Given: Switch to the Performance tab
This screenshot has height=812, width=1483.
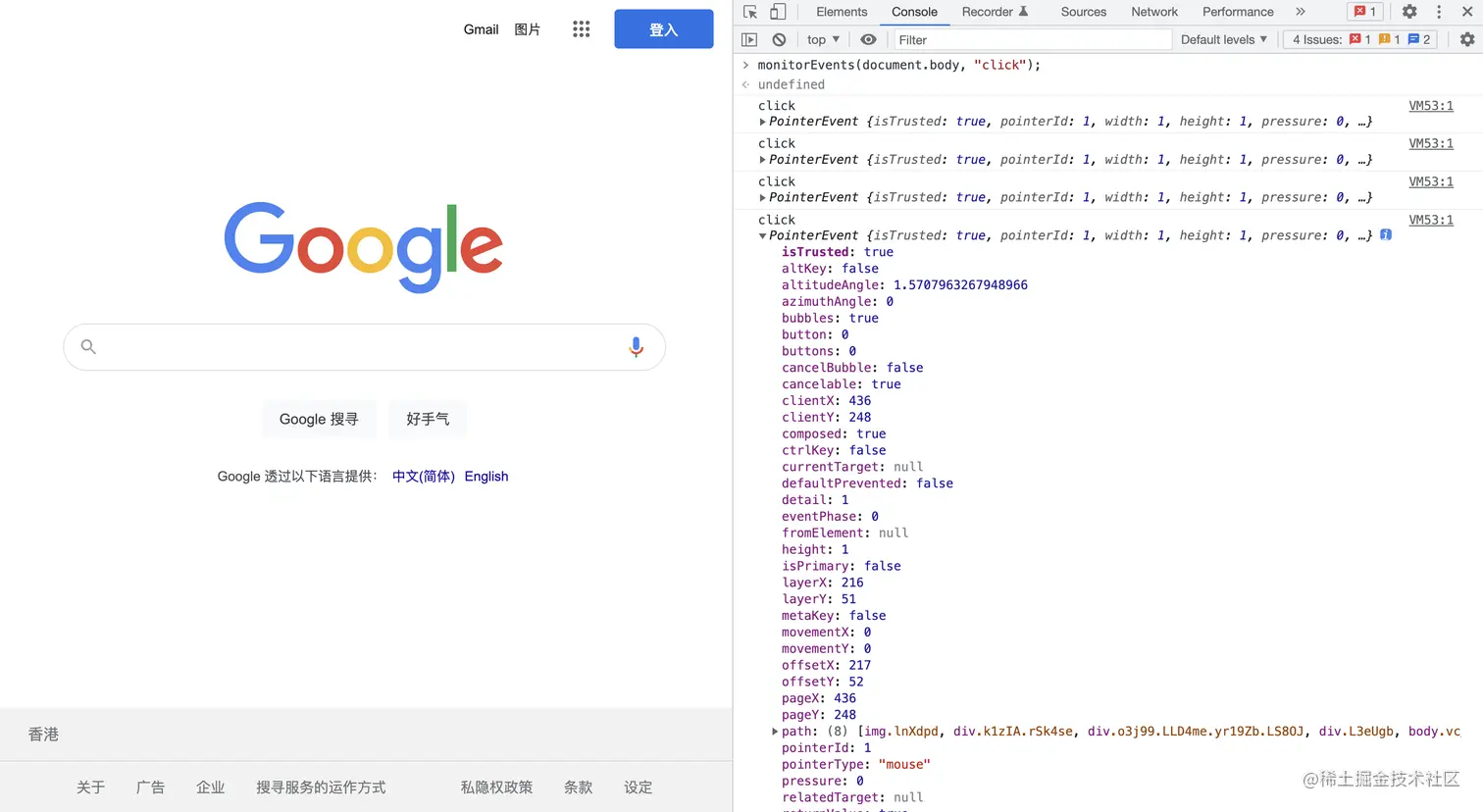Looking at the screenshot, I should pos(1238,12).
